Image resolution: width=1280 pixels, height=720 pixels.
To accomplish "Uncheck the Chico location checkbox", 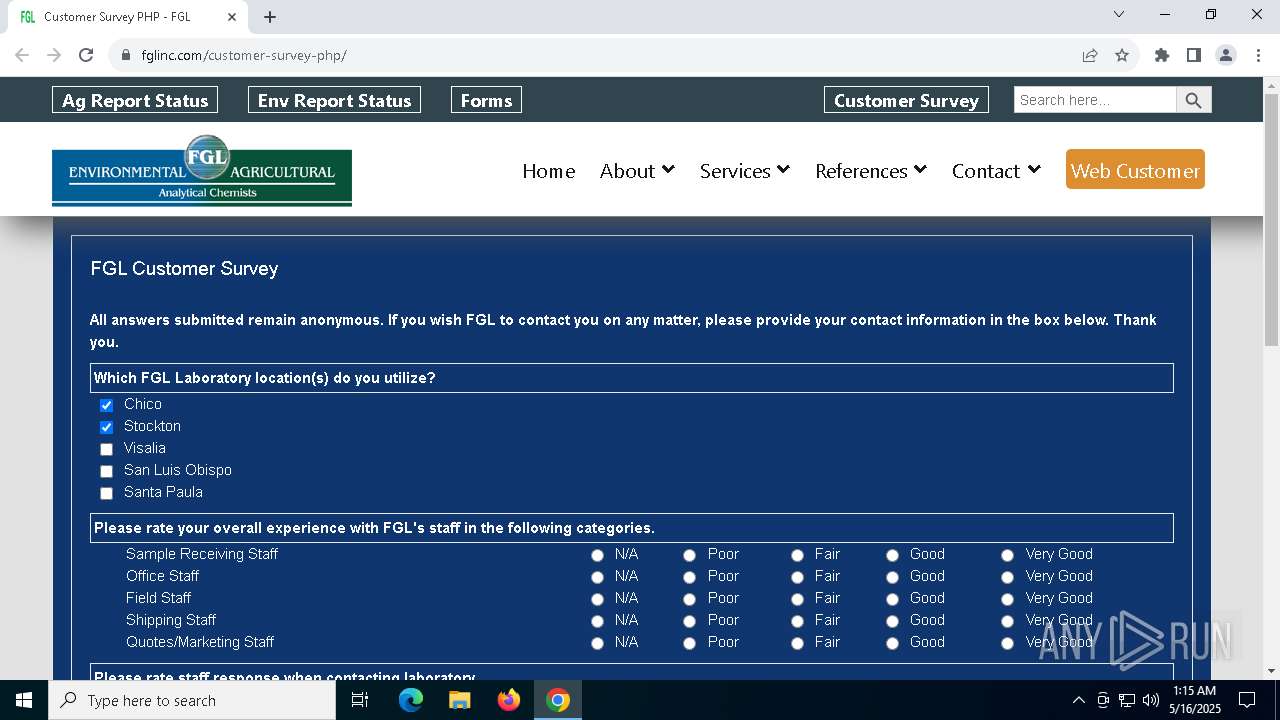I will [x=106, y=405].
